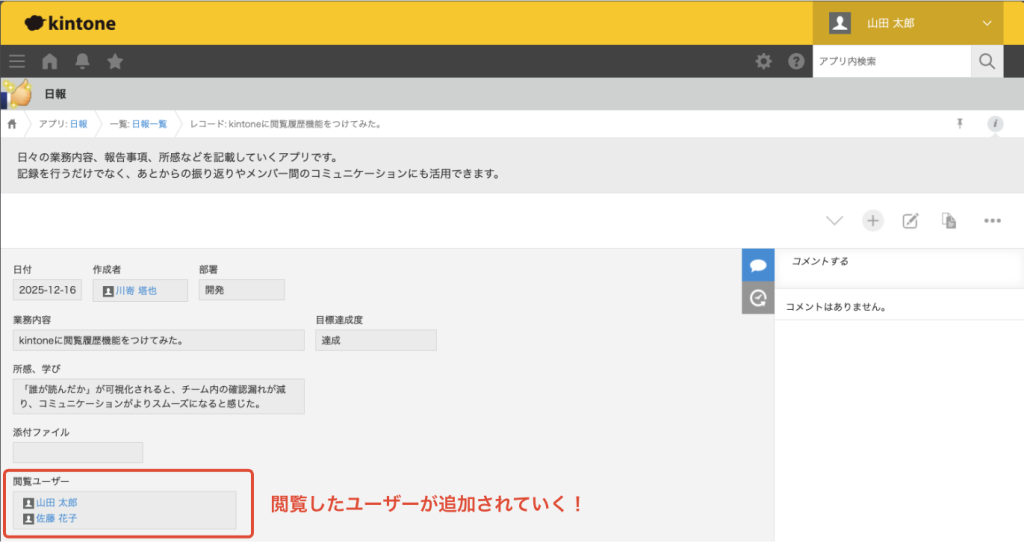Edit the record with pencil icon

pos(910,221)
